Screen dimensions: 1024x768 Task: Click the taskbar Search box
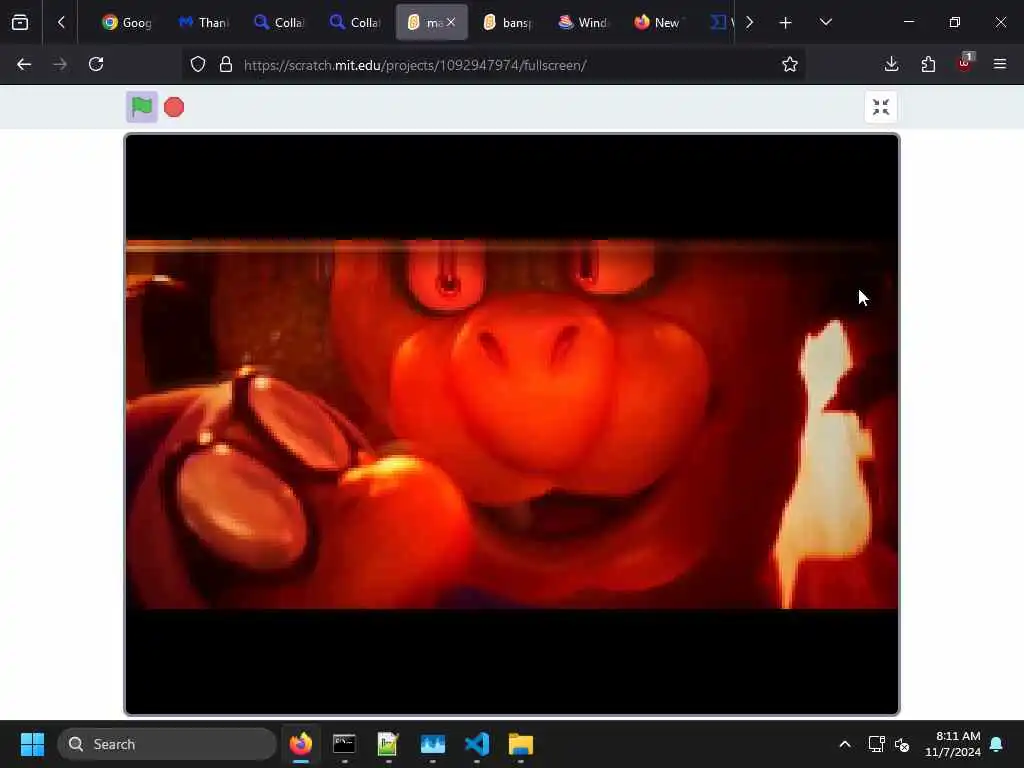(167, 744)
